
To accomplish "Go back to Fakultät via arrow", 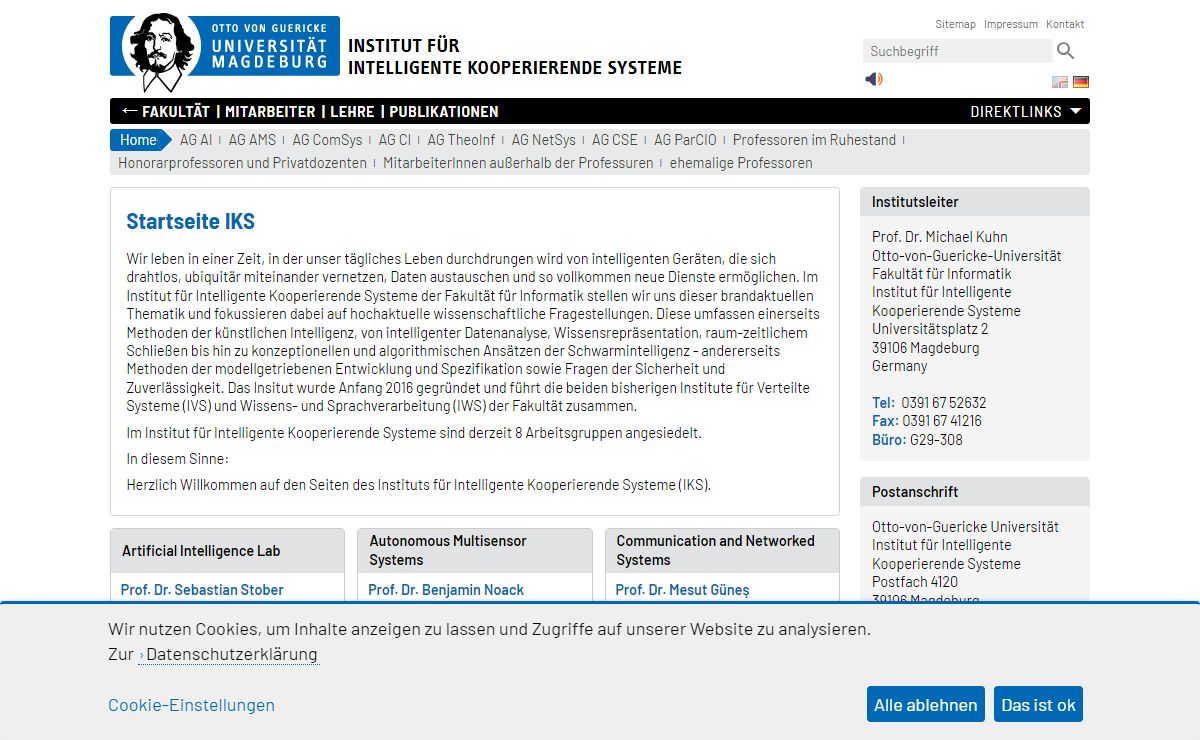I will pyautogui.click(x=166, y=111).
